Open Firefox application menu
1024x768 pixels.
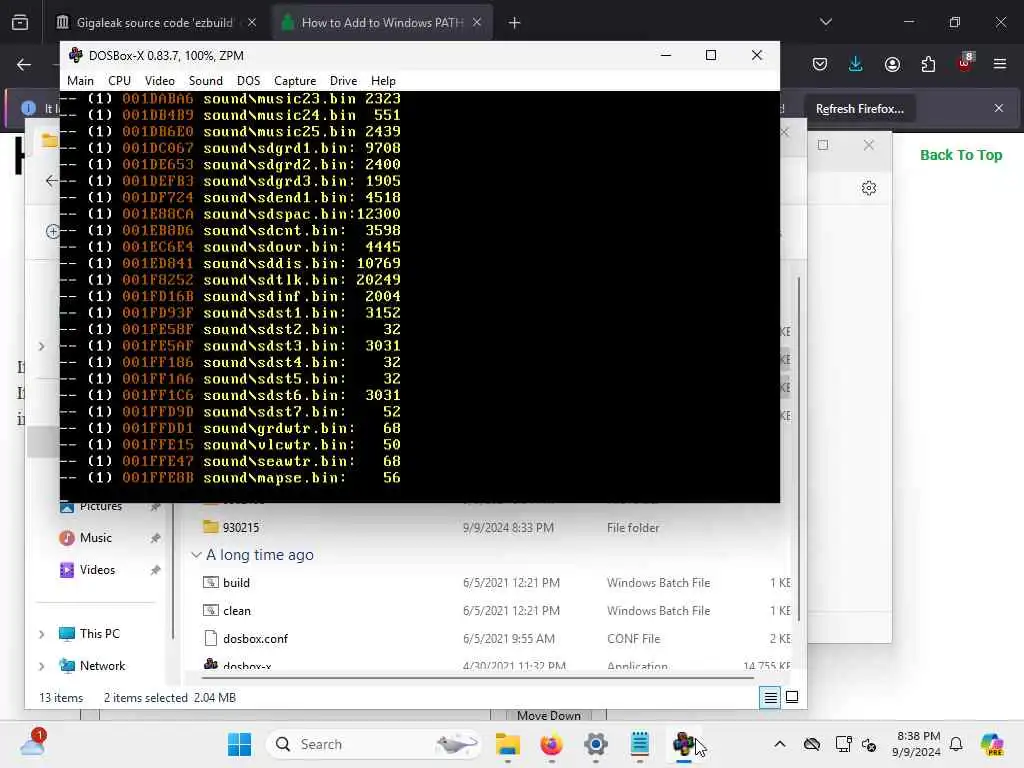pyautogui.click(x=1000, y=64)
